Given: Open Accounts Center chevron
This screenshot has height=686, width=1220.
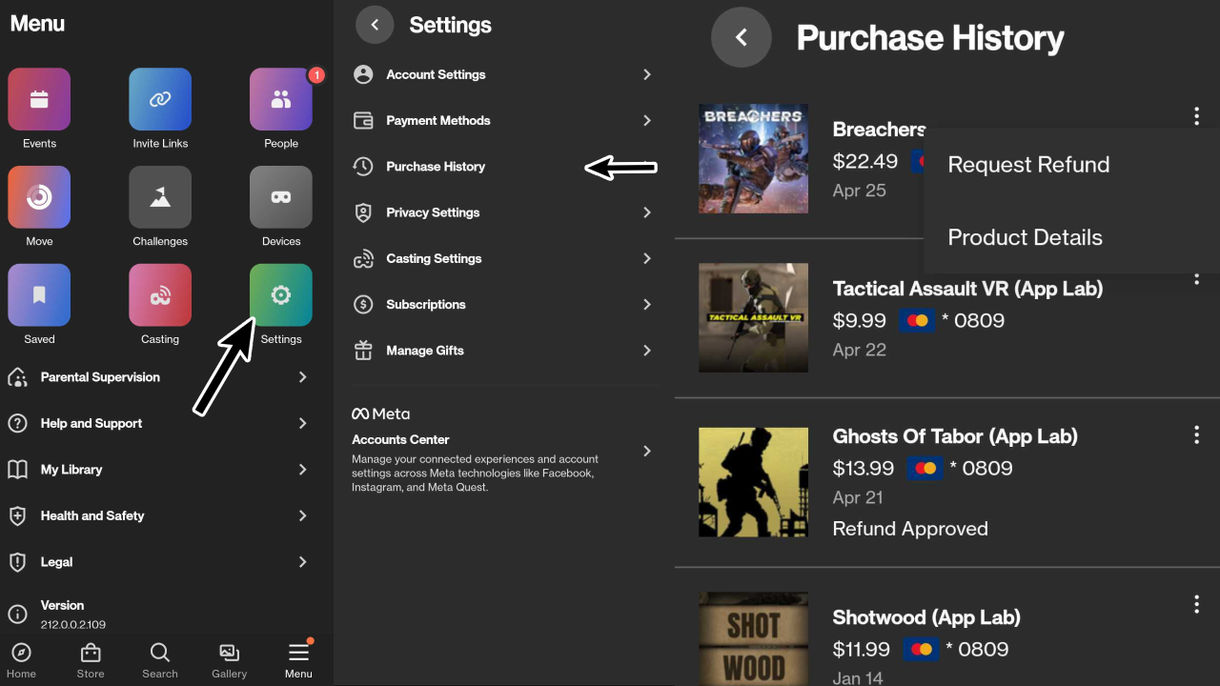Looking at the screenshot, I should [647, 451].
